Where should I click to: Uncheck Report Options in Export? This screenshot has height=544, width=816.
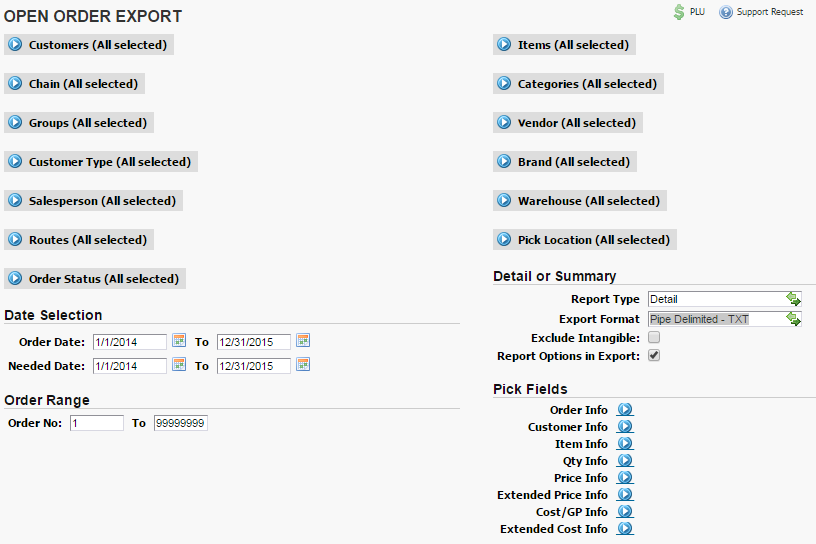(x=654, y=356)
